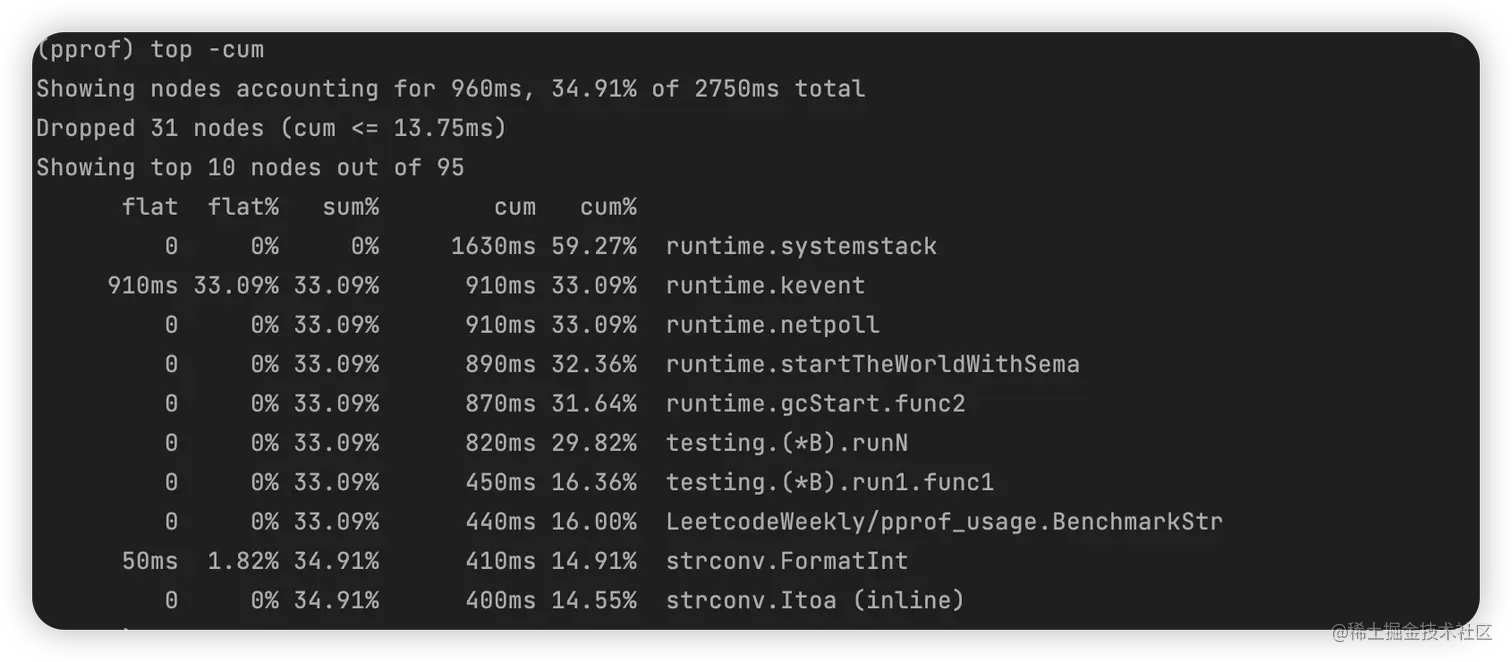This screenshot has width=1512, height=662.
Task: Click the "cum%" column header
Action: 608,207
